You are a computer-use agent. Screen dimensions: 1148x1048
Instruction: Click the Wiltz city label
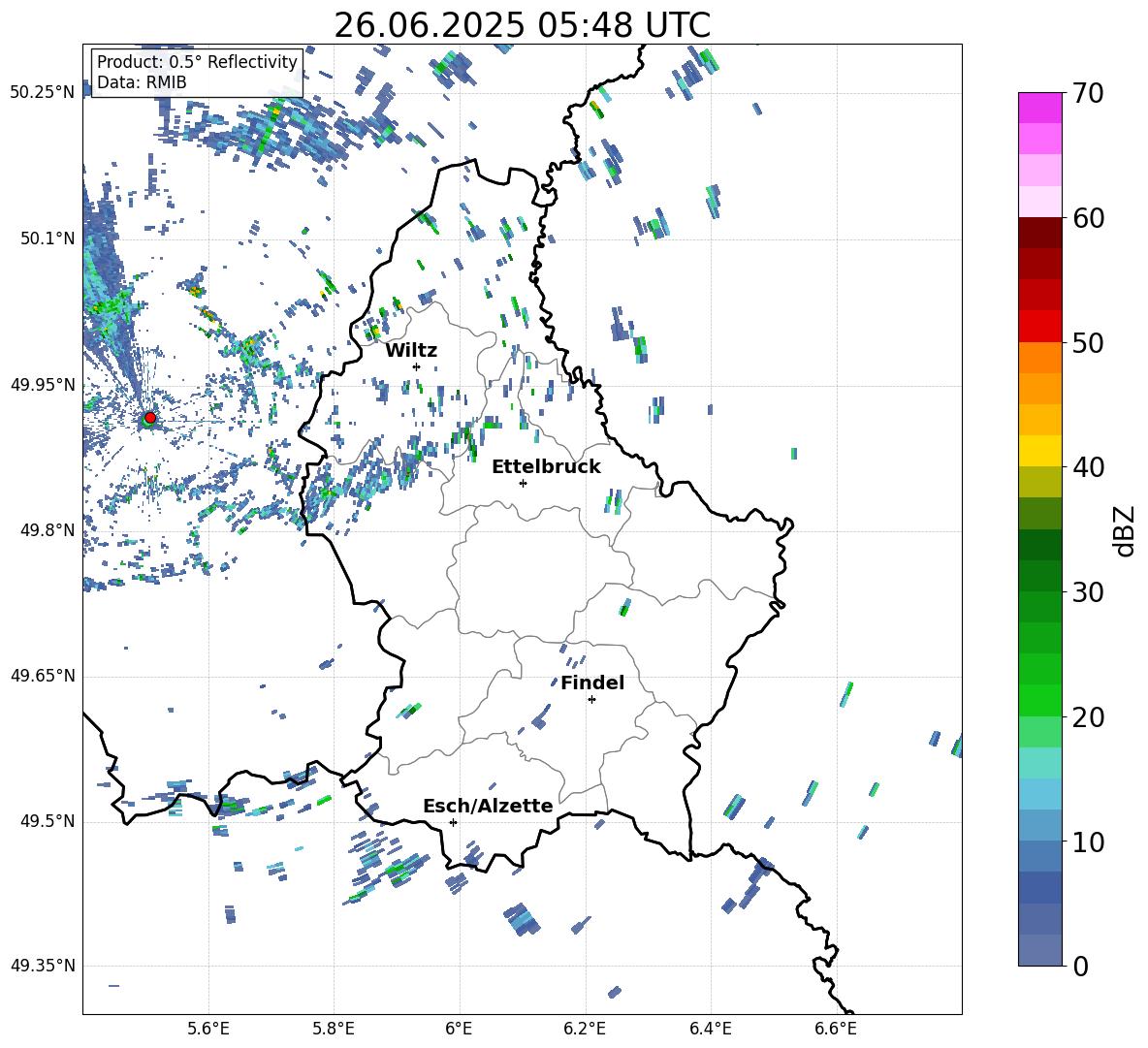[411, 351]
